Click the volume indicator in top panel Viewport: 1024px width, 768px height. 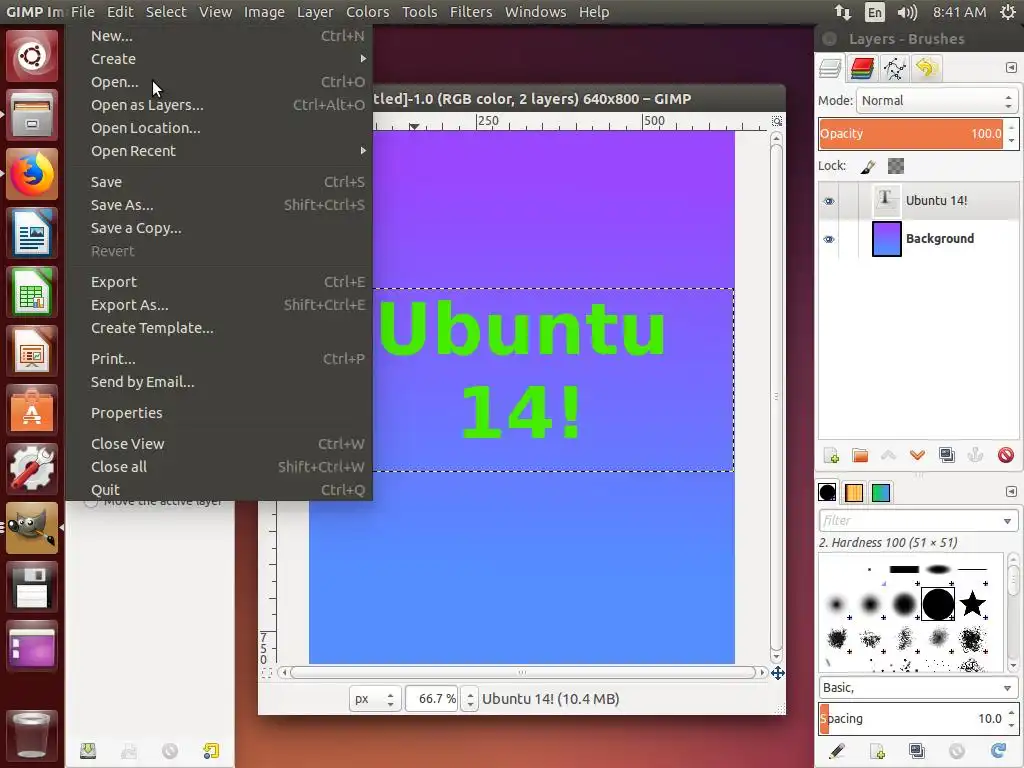[x=908, y=12]
